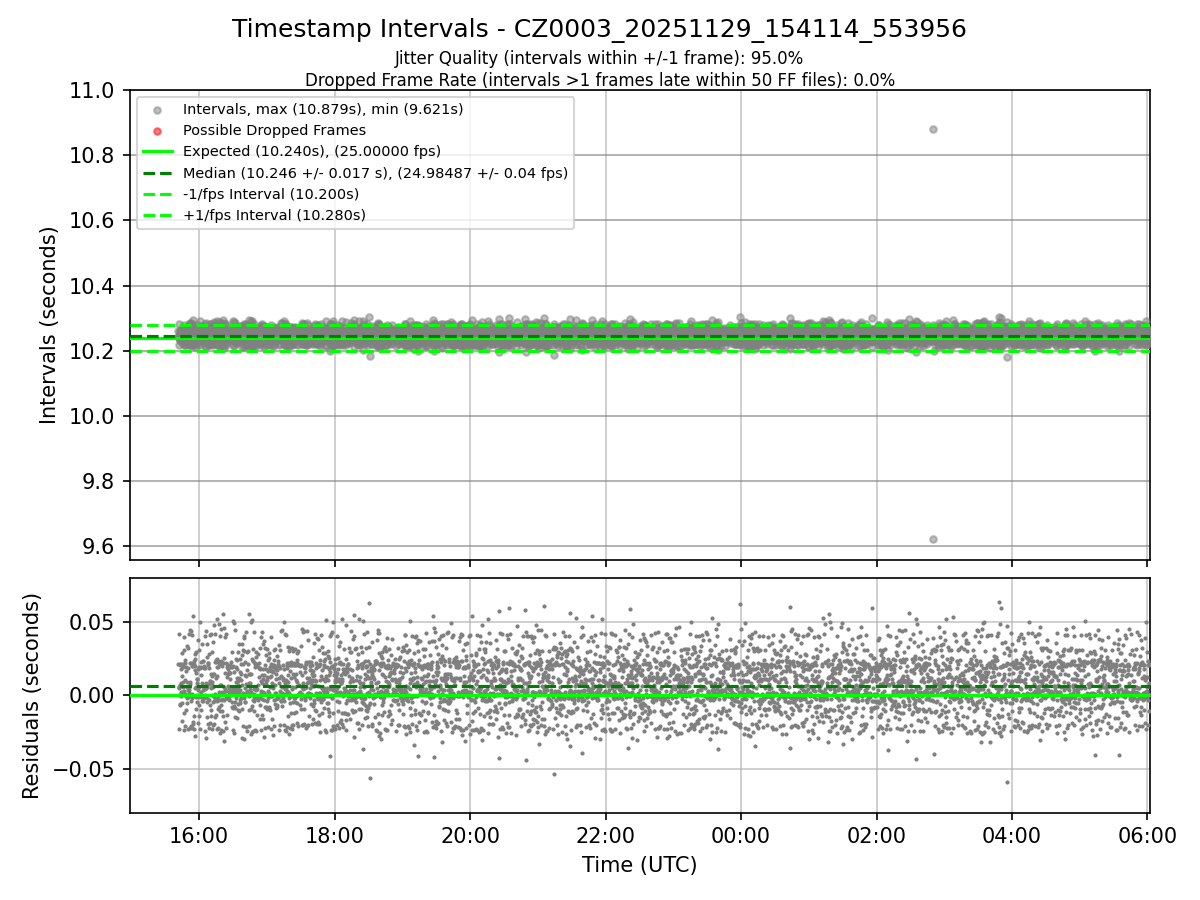
Task: Click the gray dot marker beside the Intervals legend entry
Action: tap(157, 110)
